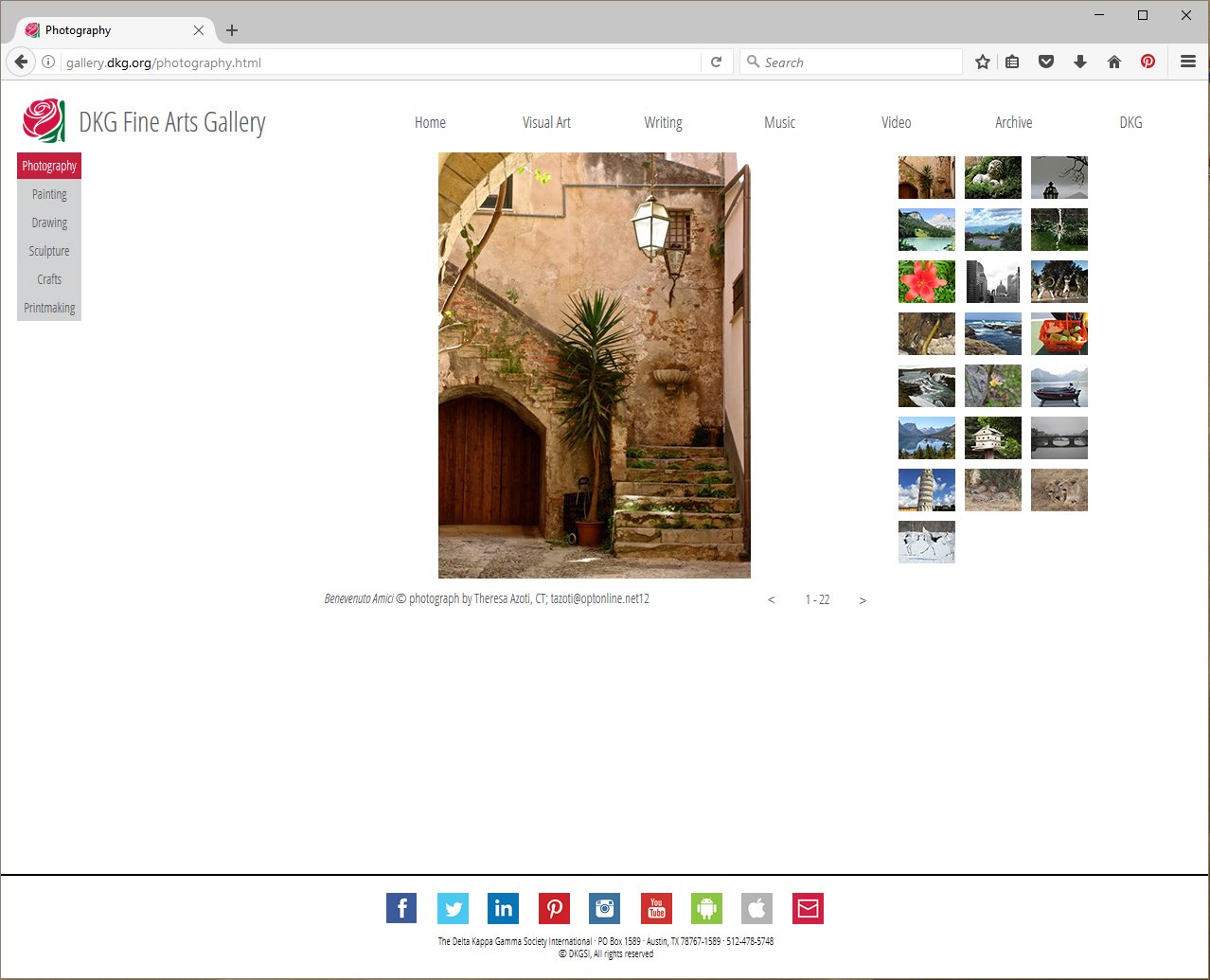Click the 1 - 22 page range text
This screenshot has height=980, width=1210.
[x=817, y=600]
